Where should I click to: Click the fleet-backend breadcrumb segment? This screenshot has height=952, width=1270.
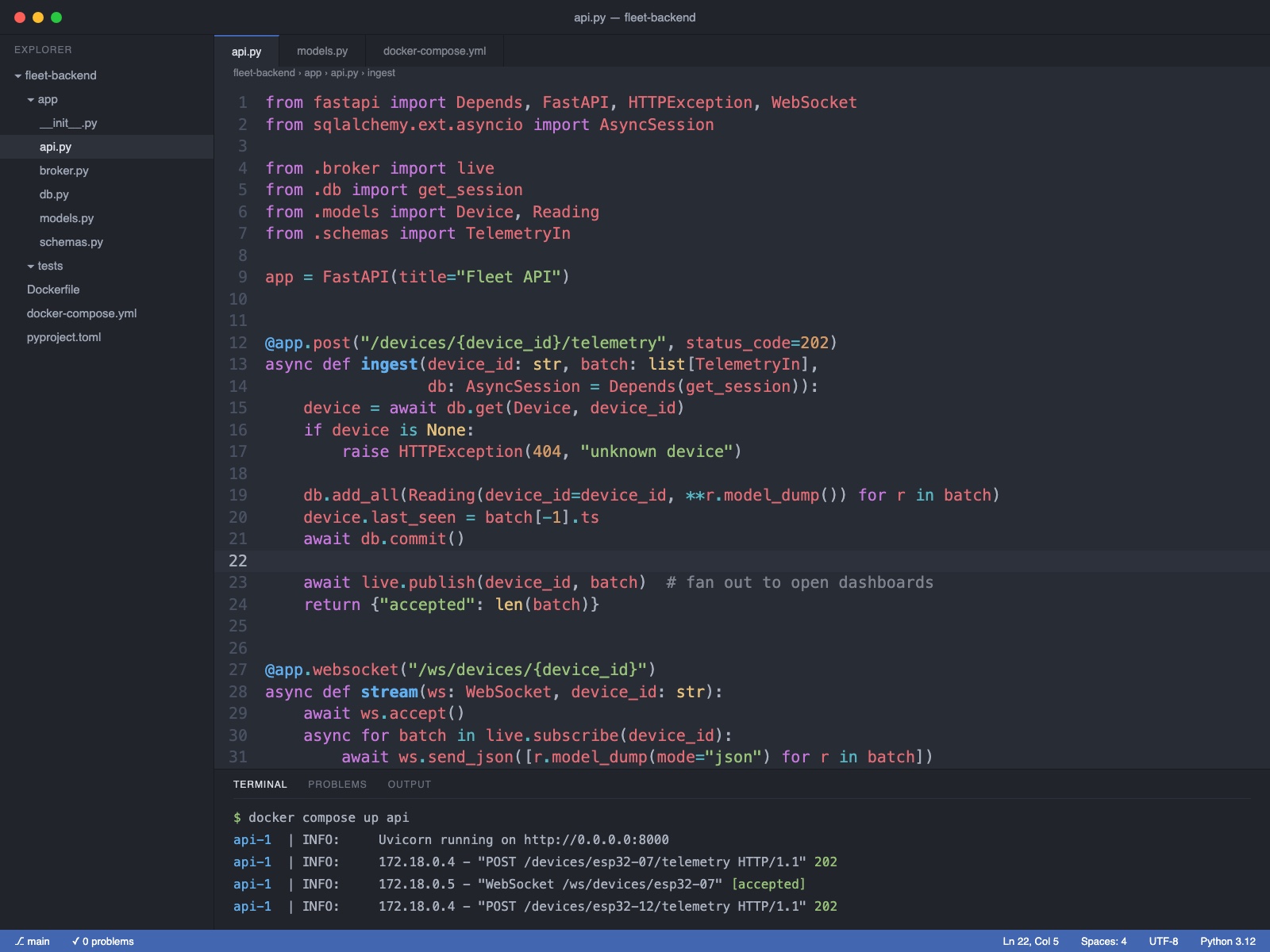264,73
